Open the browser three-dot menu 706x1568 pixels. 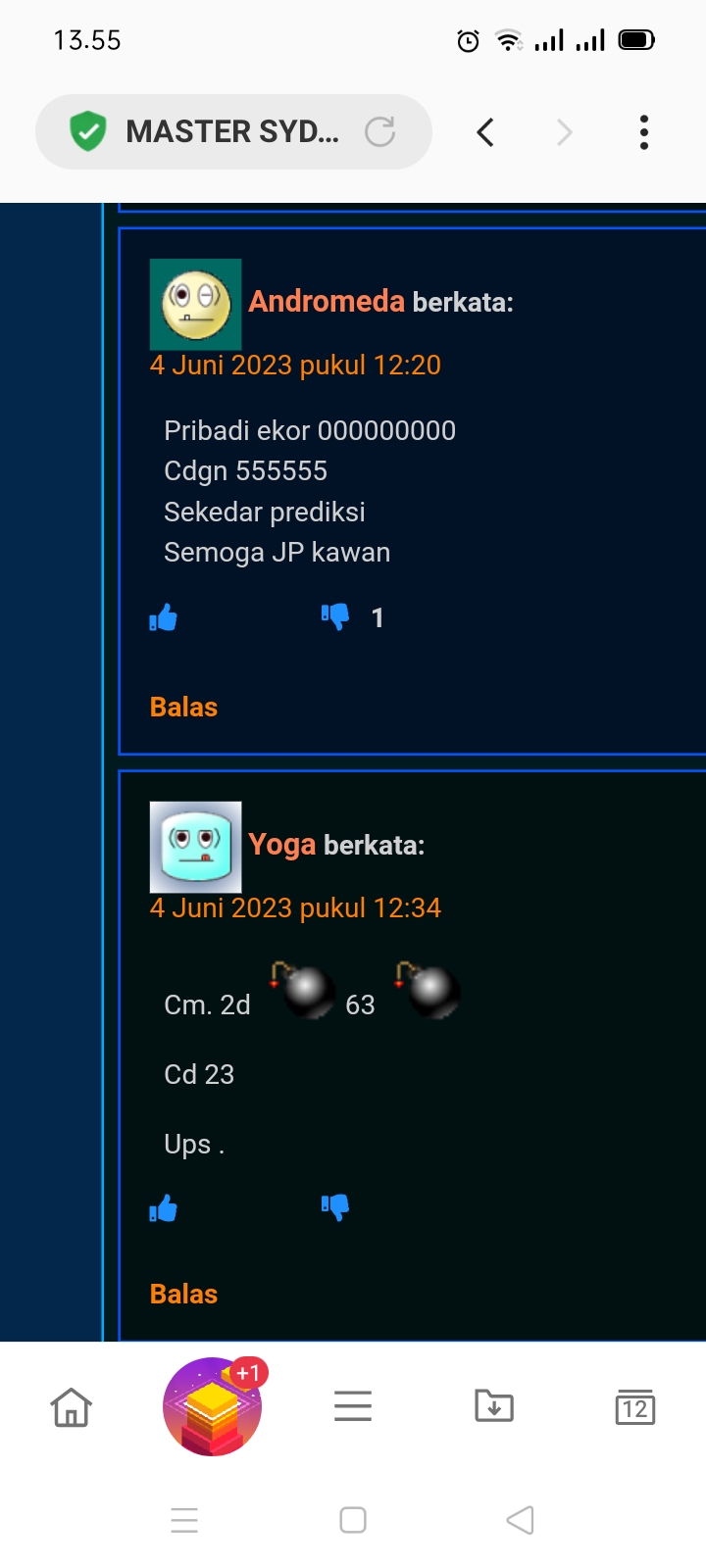click(x=644, y=132)
